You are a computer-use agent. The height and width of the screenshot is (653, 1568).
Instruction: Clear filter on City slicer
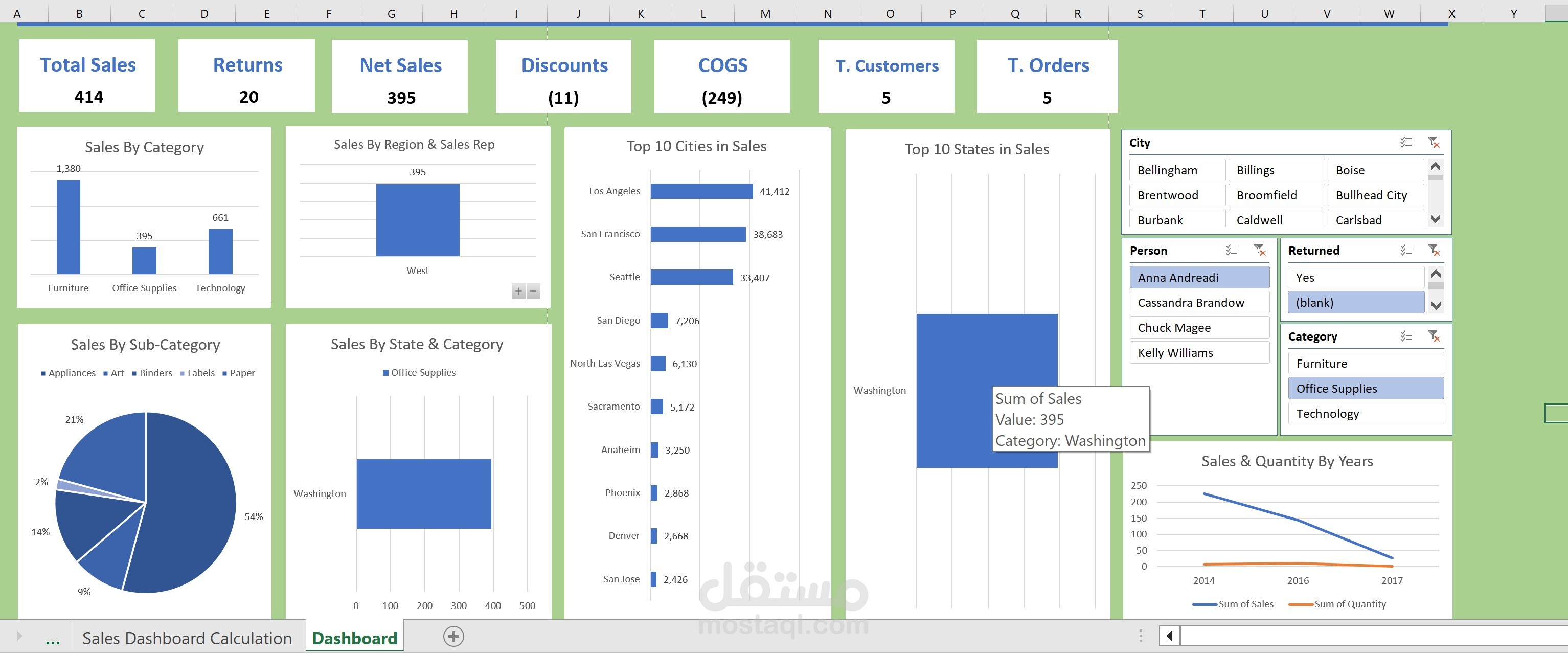coord(1434,142)
